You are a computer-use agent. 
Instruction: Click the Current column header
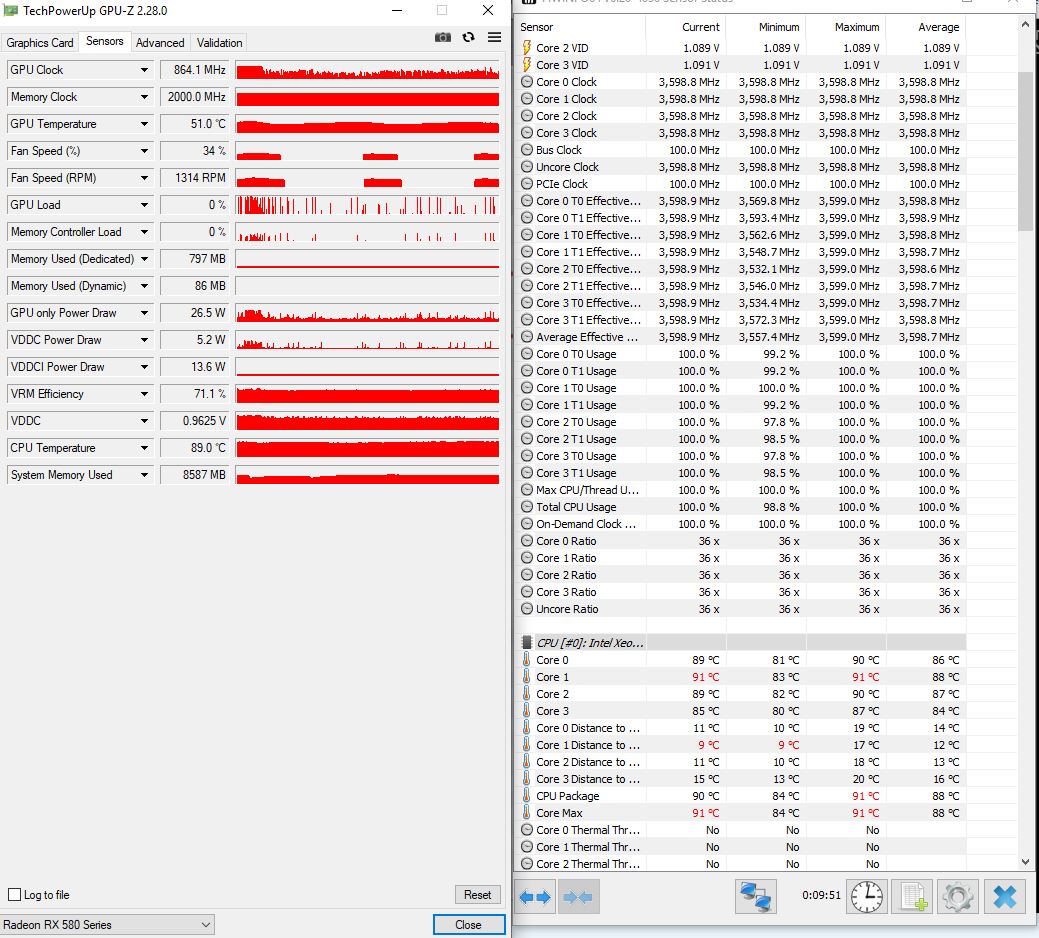click(685, 27)
